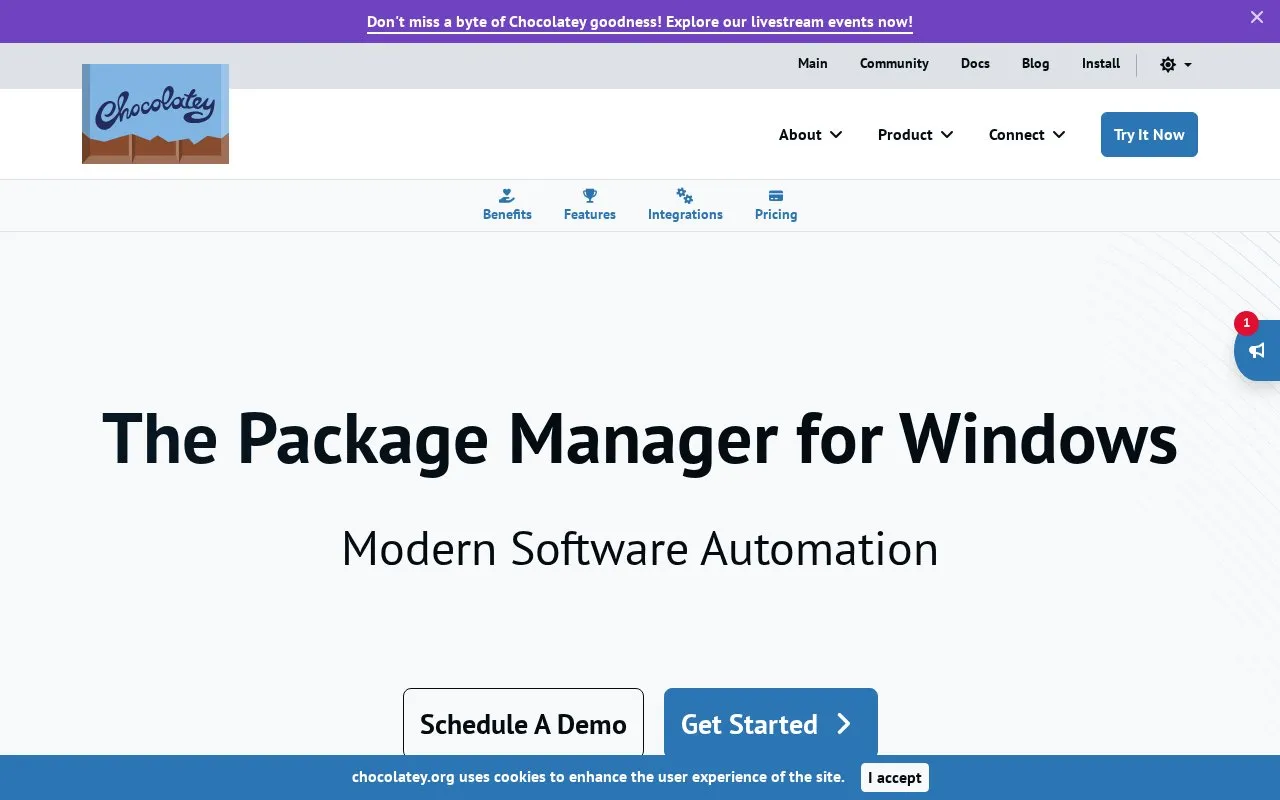Open the theme switcher sun dropdown

[x=1176, y=64]
